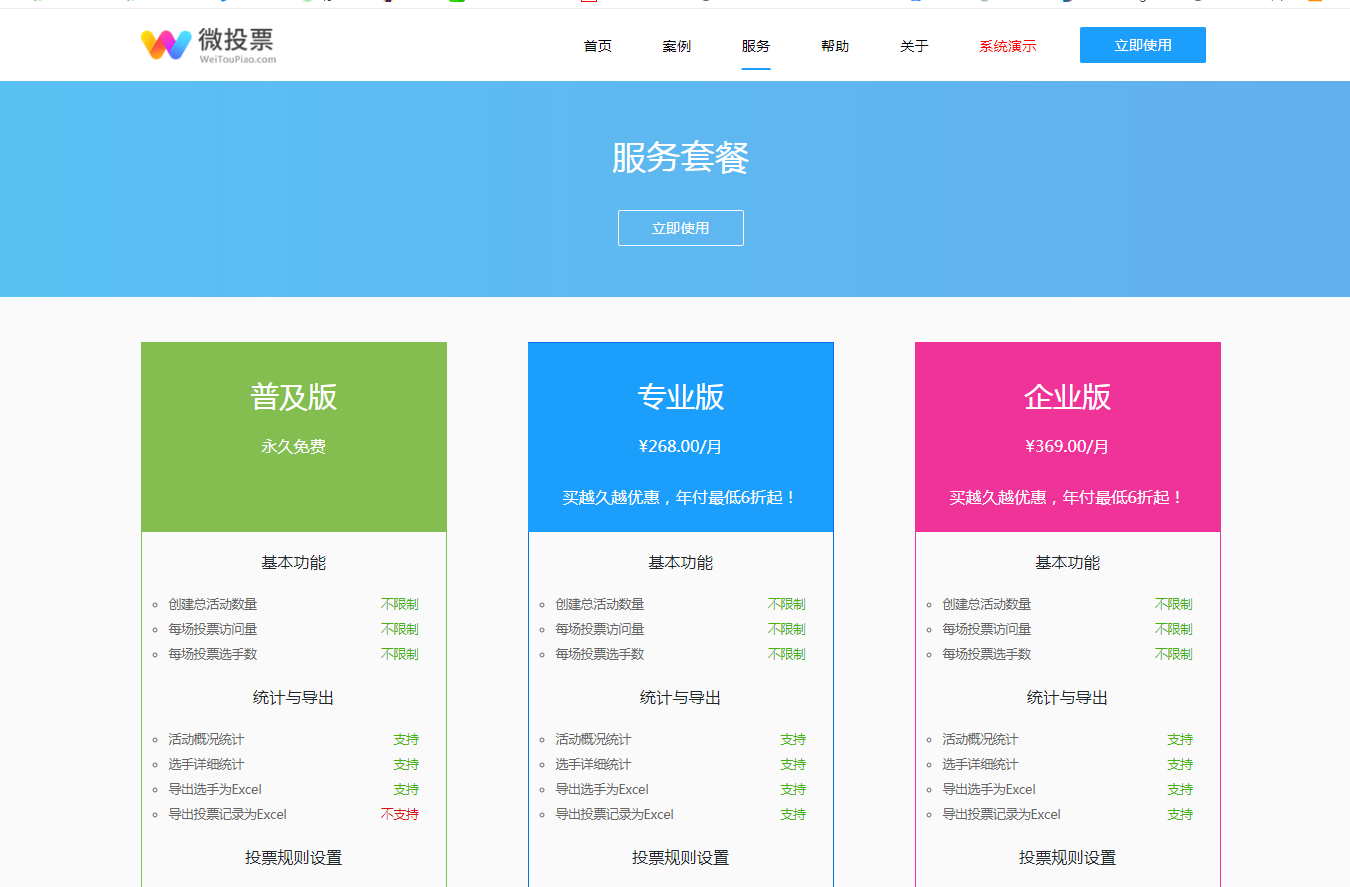1350x887 pixels.
Task: Click 创建总活动数量 in the 企业版 list
Action: [x=986, y=604]
